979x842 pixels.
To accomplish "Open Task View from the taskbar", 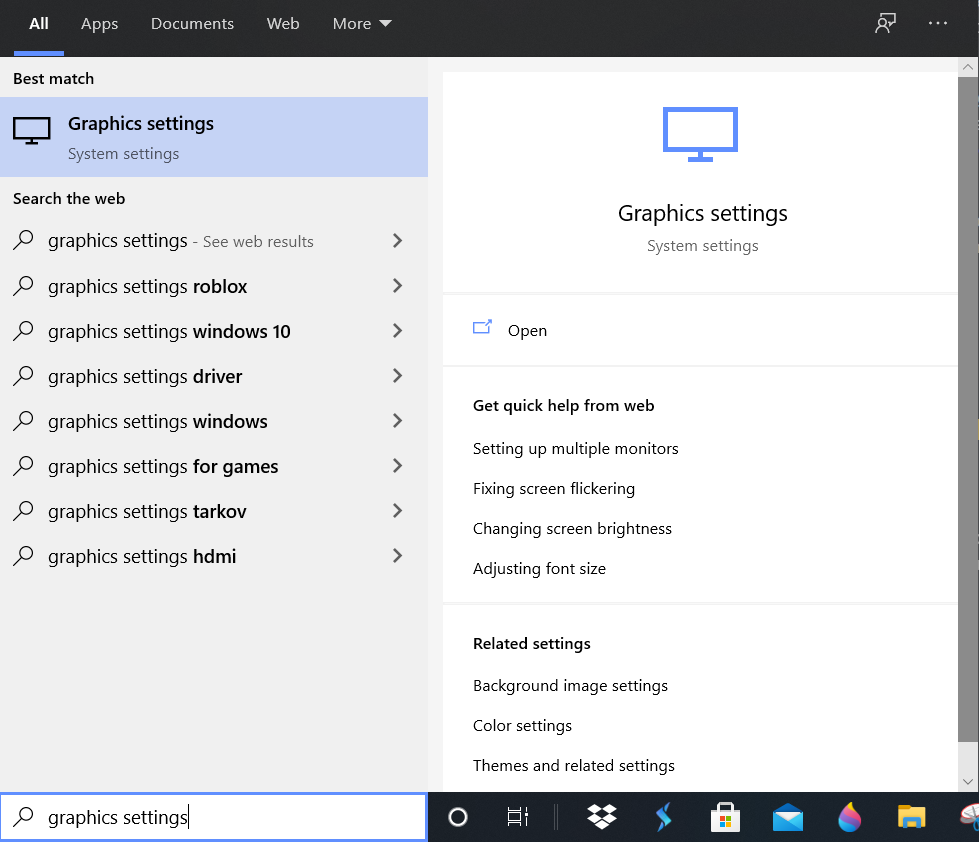I will pyautogui.click(x=517, y=817).
